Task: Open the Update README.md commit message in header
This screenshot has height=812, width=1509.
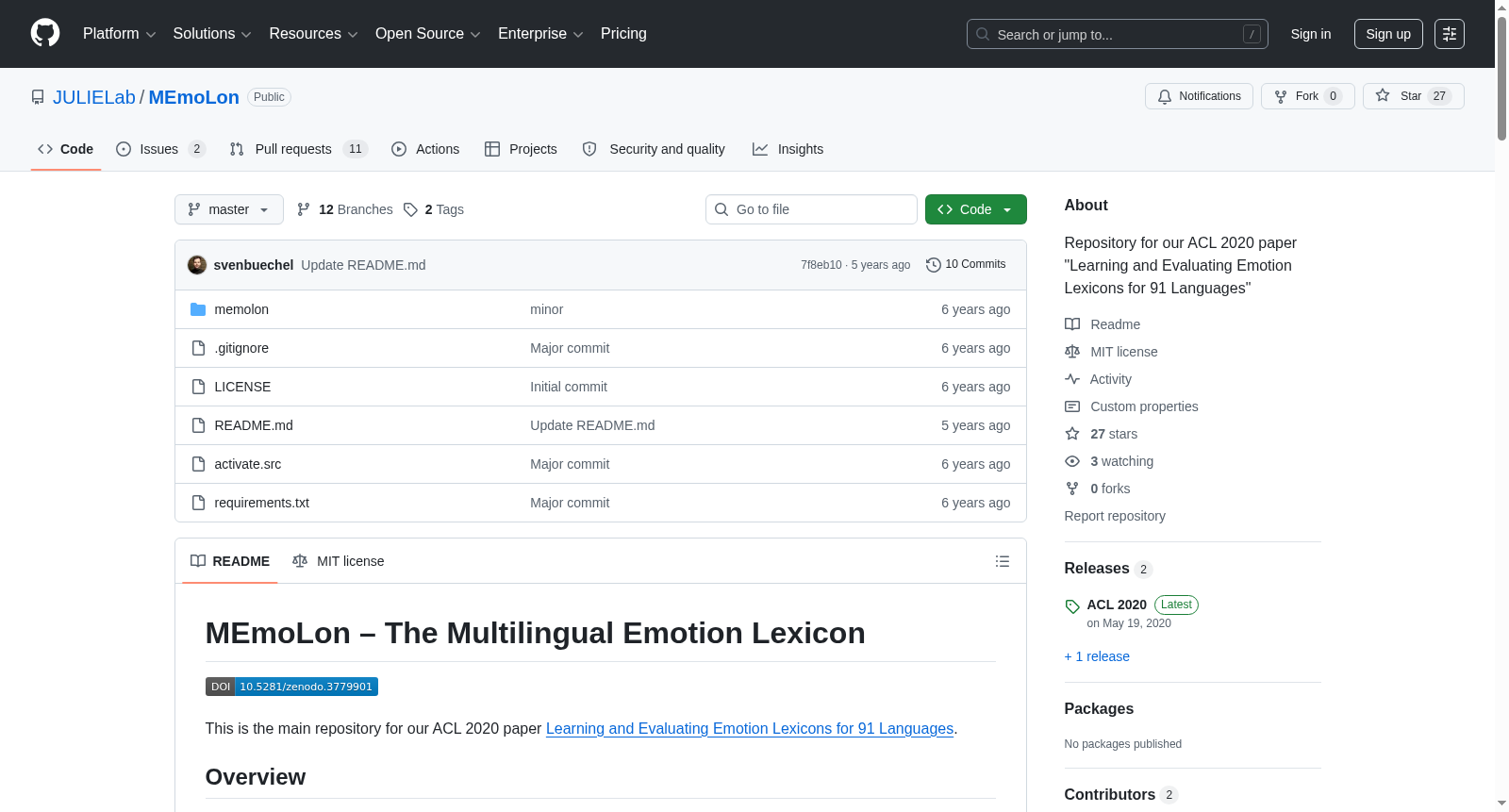Action: [363, 265]
